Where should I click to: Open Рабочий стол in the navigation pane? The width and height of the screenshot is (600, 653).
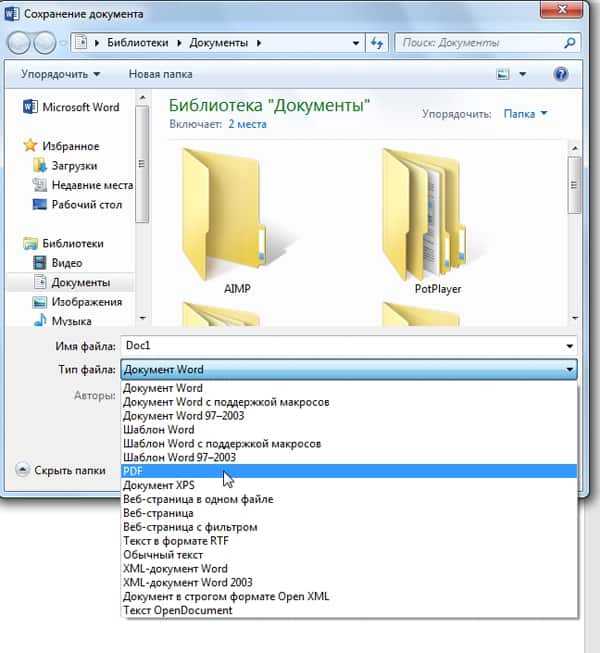pyautogui.click(x=77, y=204)
